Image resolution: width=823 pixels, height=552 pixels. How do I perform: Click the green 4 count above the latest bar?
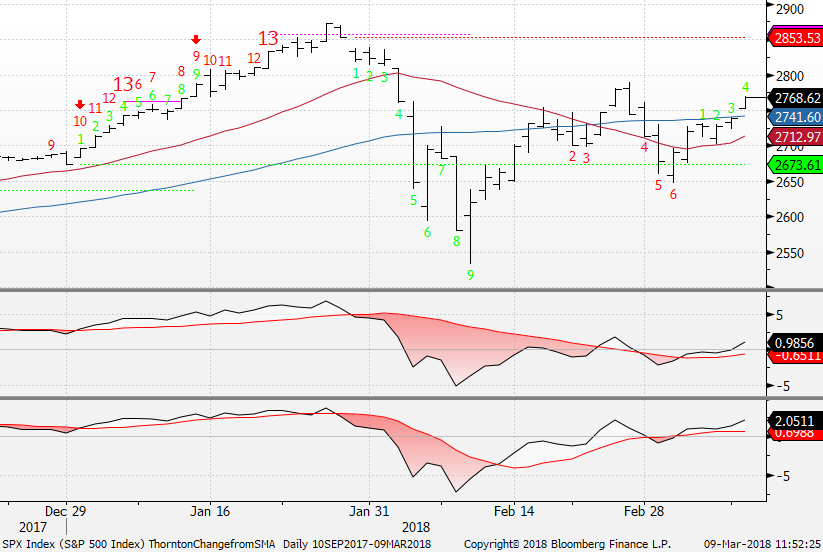tap(745, 87)
